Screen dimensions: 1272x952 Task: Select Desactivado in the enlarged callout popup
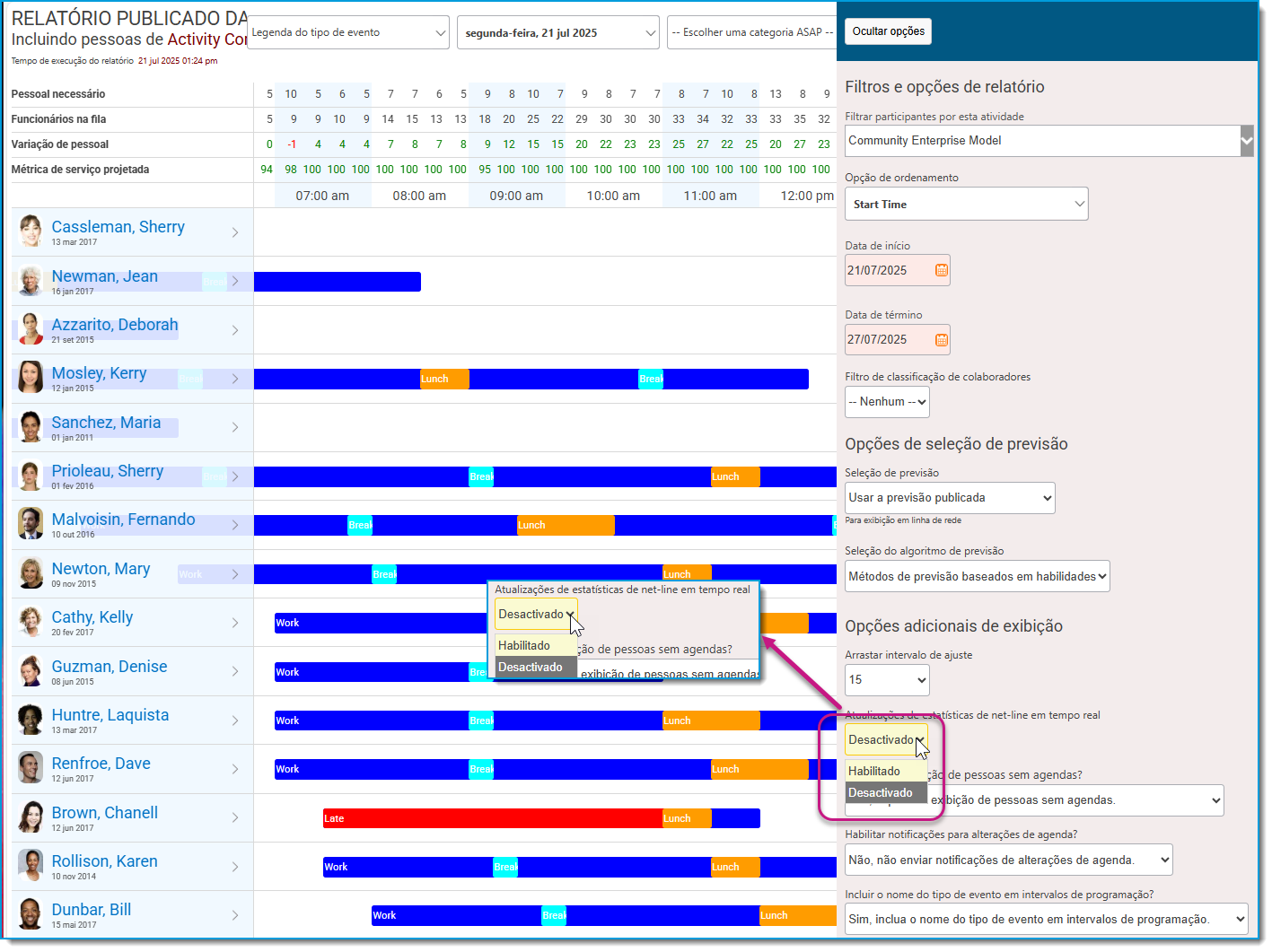click(x=536, y=667)
